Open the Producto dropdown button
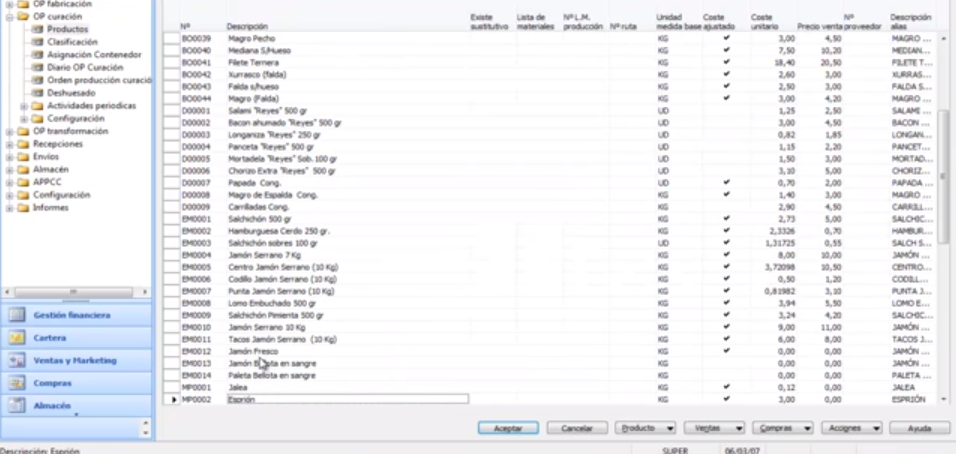 click(x=645, y=428)
